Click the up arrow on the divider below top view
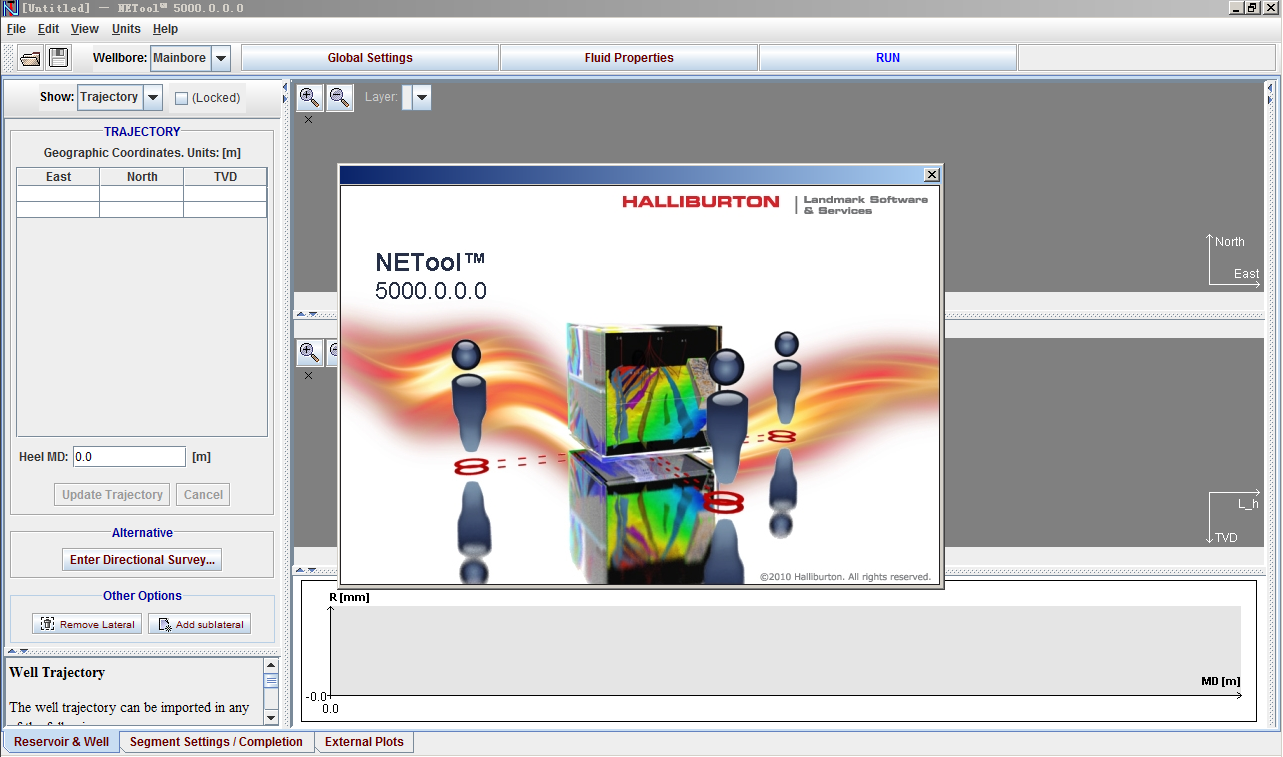The image size is (1283, 757). click(300, 314)
